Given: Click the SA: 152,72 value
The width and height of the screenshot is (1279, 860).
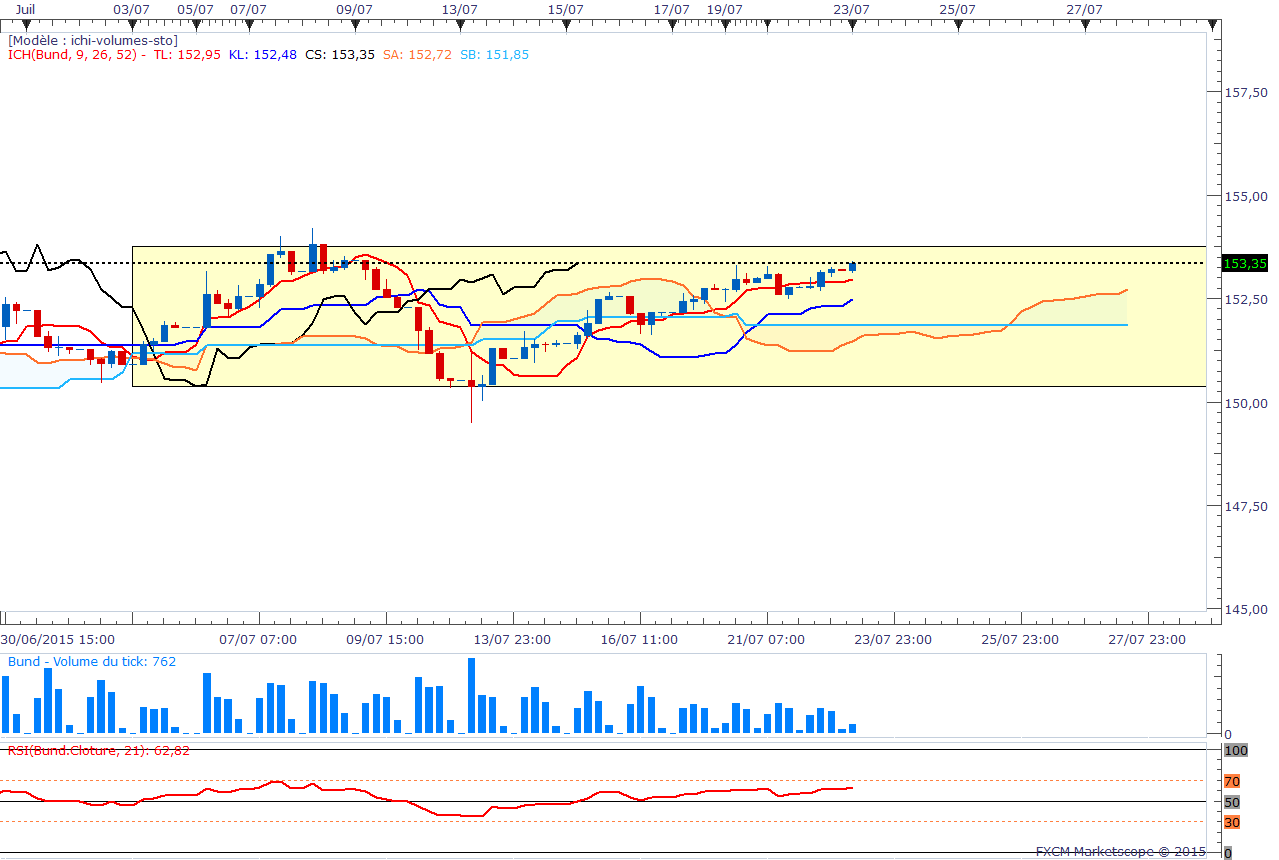Looking at the screenshot, I should 417,54.
